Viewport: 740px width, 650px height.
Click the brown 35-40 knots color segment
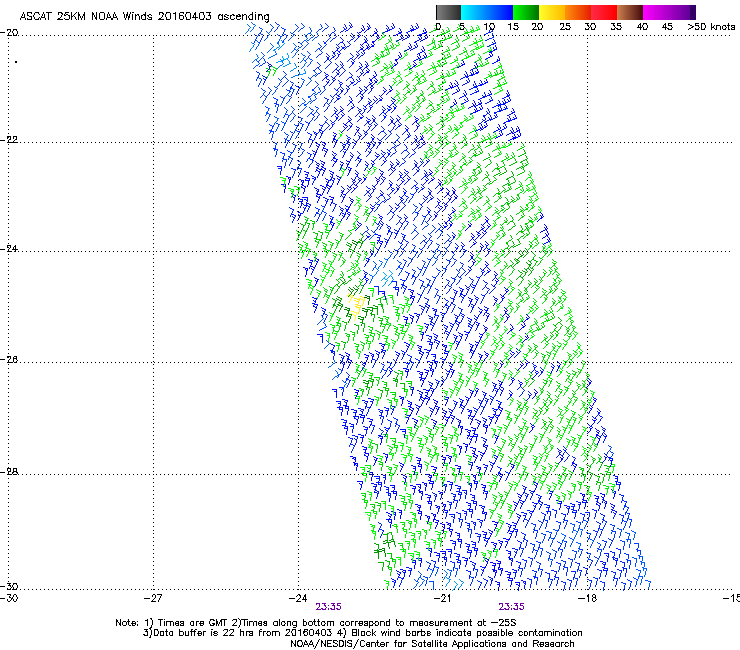coord(630,12)
